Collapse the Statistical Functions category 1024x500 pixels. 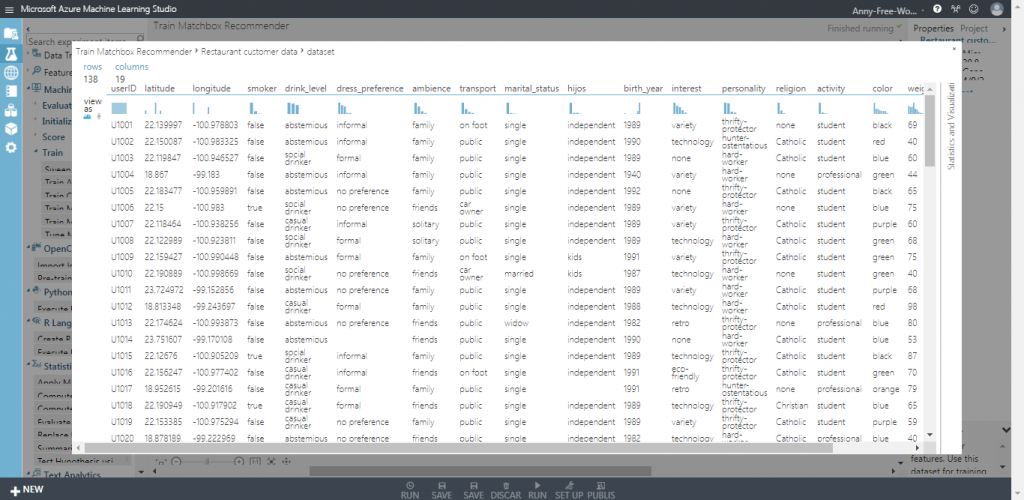[28, 366]
